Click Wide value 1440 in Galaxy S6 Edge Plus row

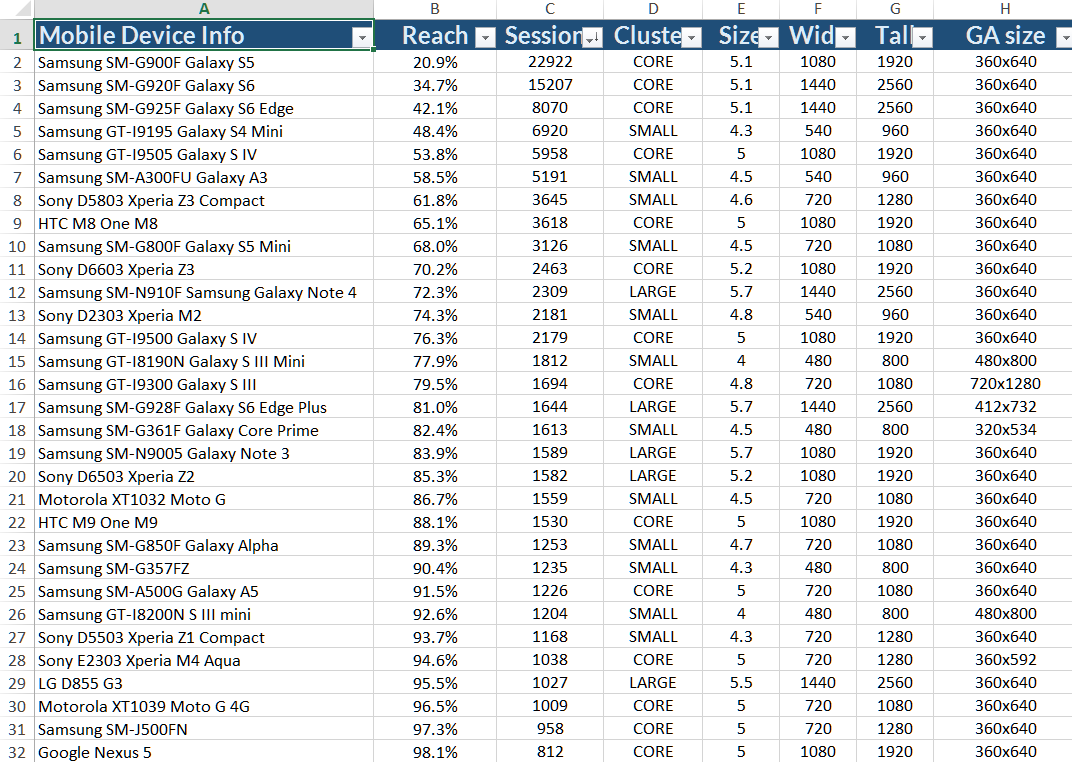pyautogui.click(x=818, y=407)
